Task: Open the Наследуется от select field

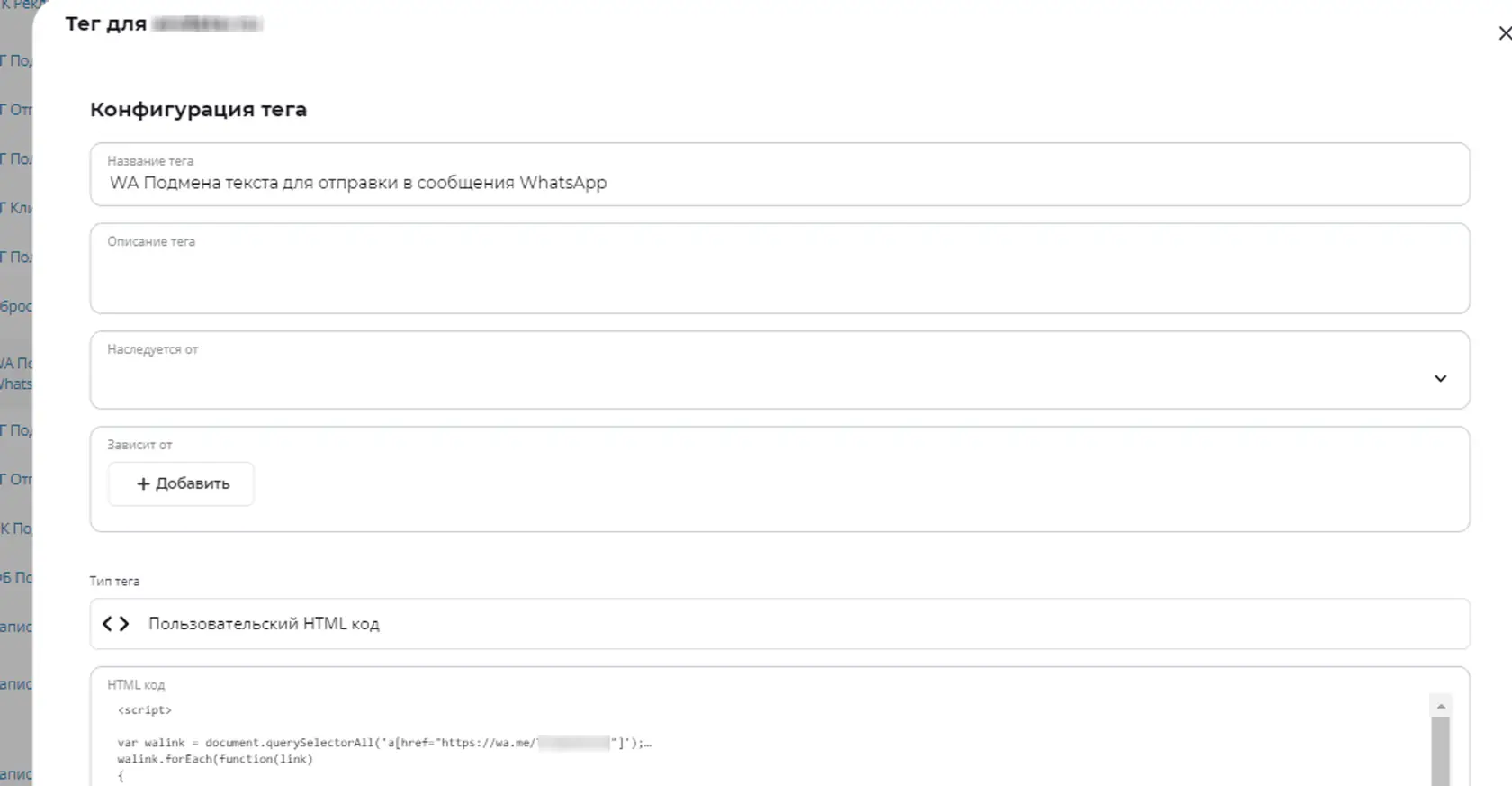Action: click(x=779, y=370)
